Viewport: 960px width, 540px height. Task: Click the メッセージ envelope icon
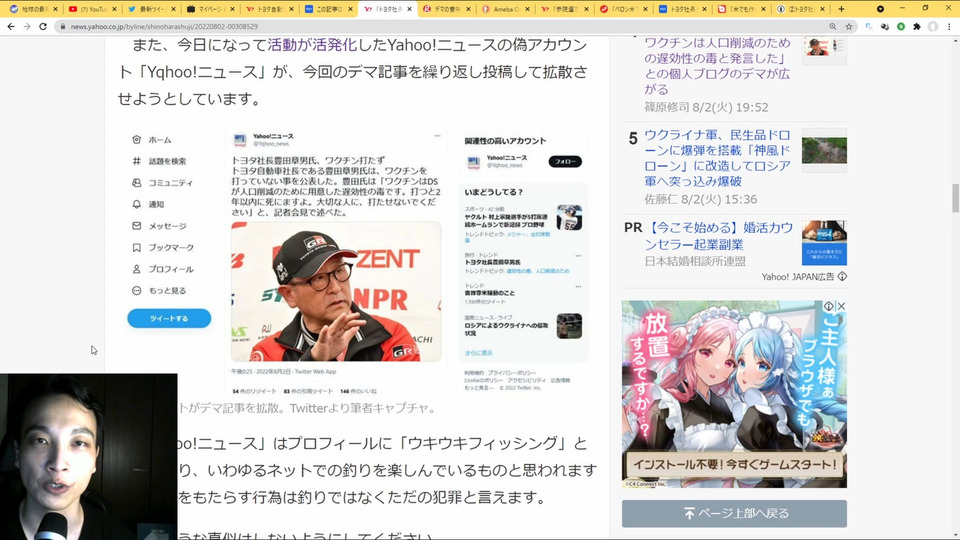[x=137, y=226]
